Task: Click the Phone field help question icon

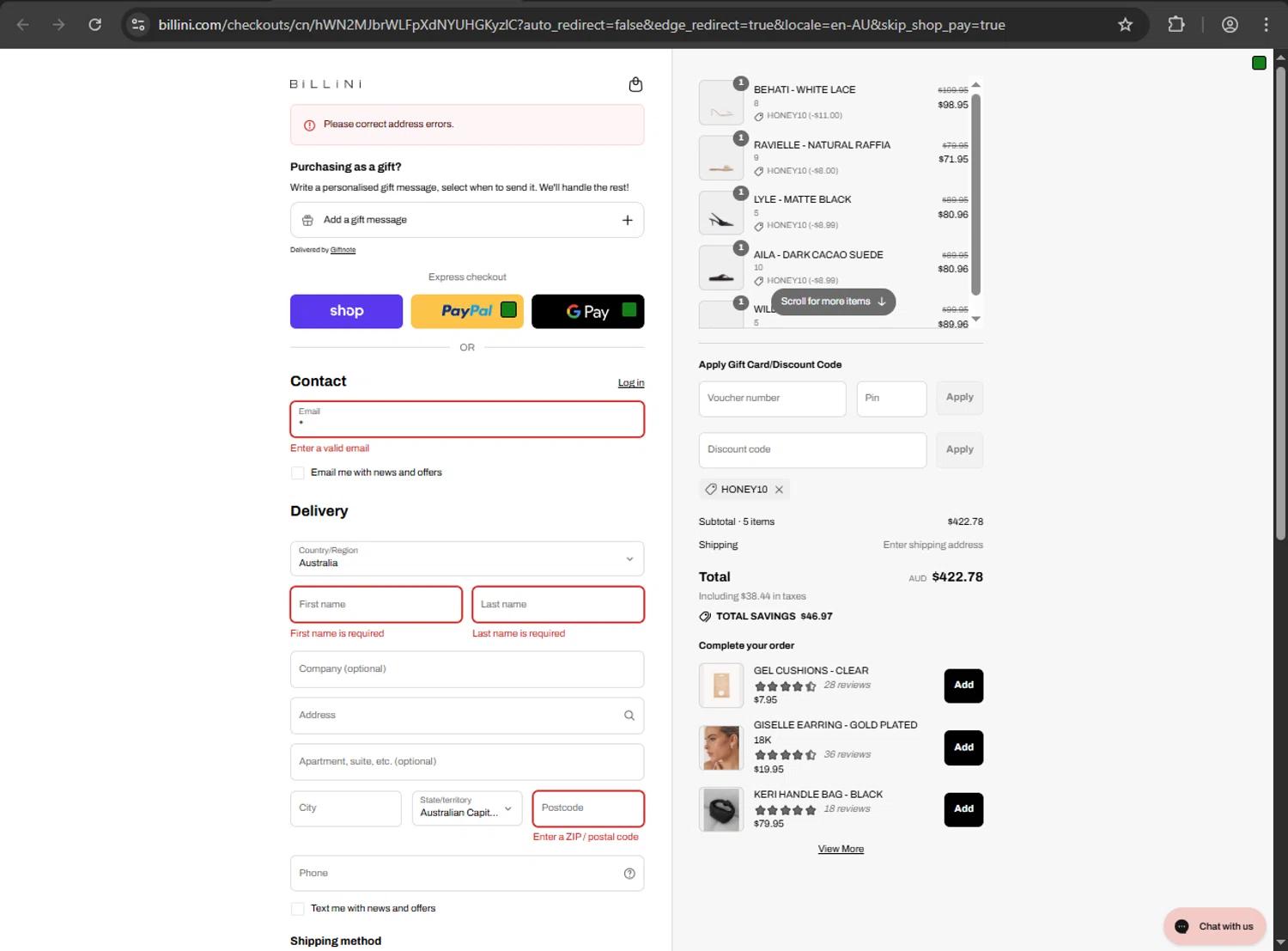Action: [x=629, y=874]
